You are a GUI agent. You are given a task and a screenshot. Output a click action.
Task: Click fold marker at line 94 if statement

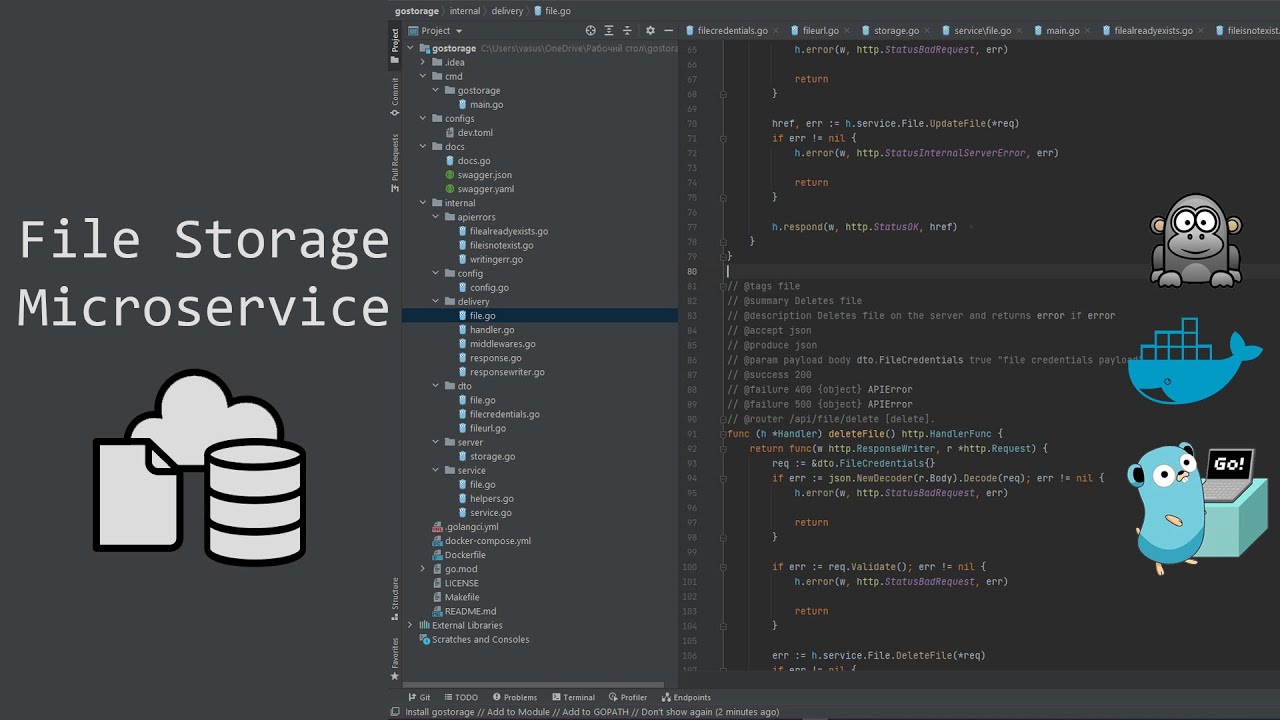(723, 478)
